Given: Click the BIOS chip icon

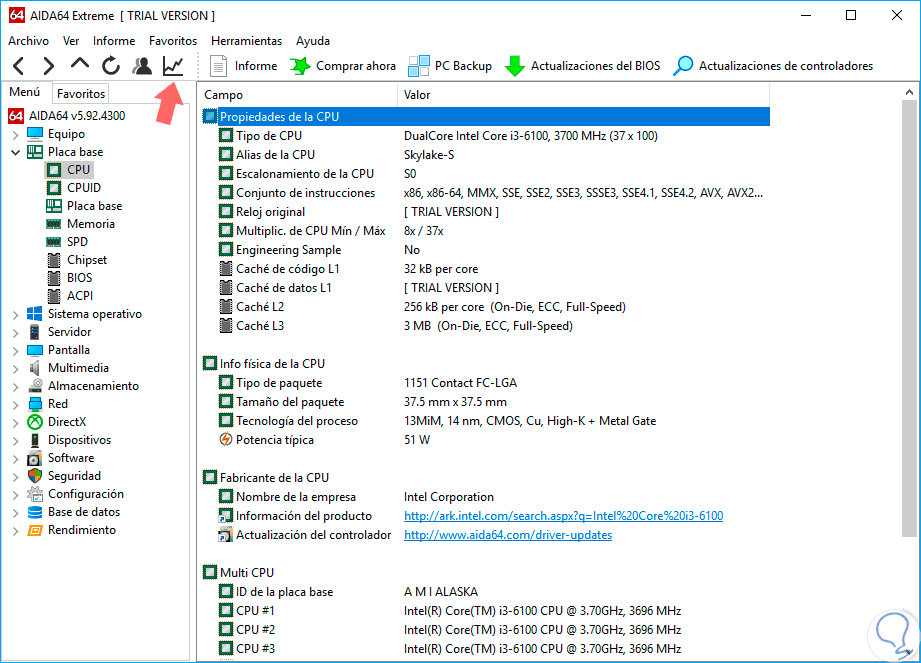Looking at the screenshot, I should click(53, 278).
